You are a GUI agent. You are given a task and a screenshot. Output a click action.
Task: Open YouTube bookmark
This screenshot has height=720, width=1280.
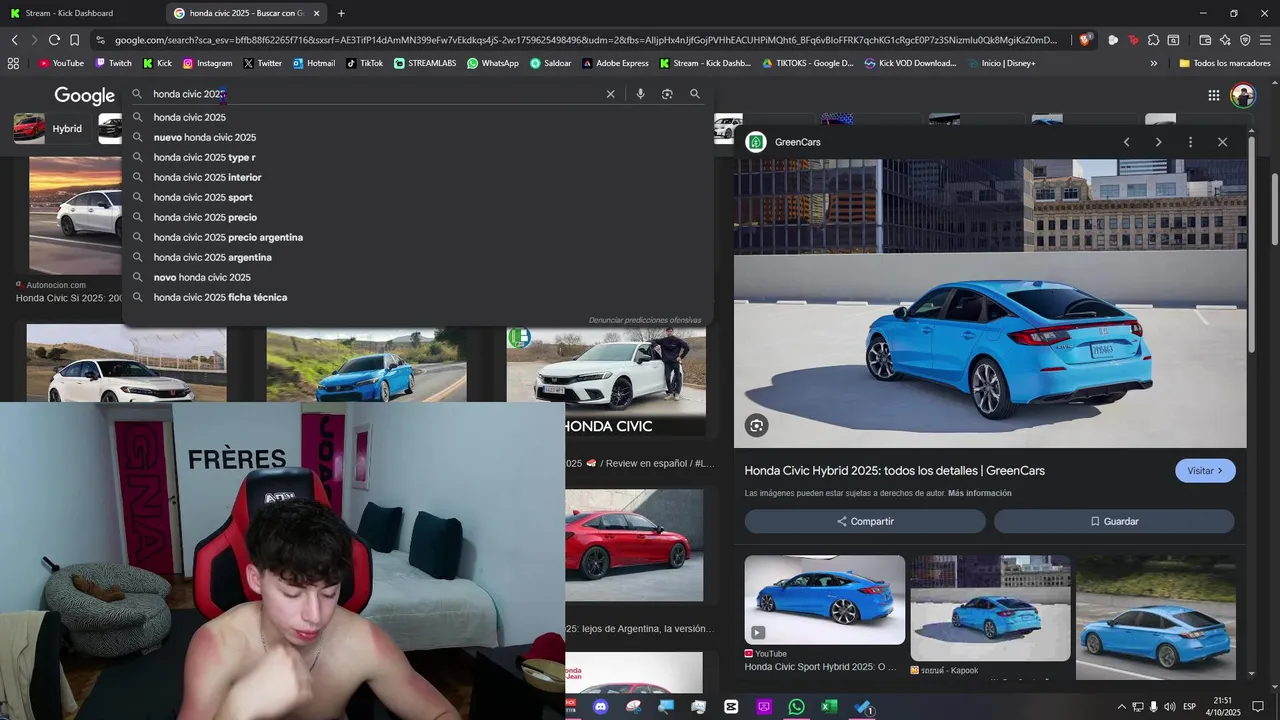tap(61, 63)
